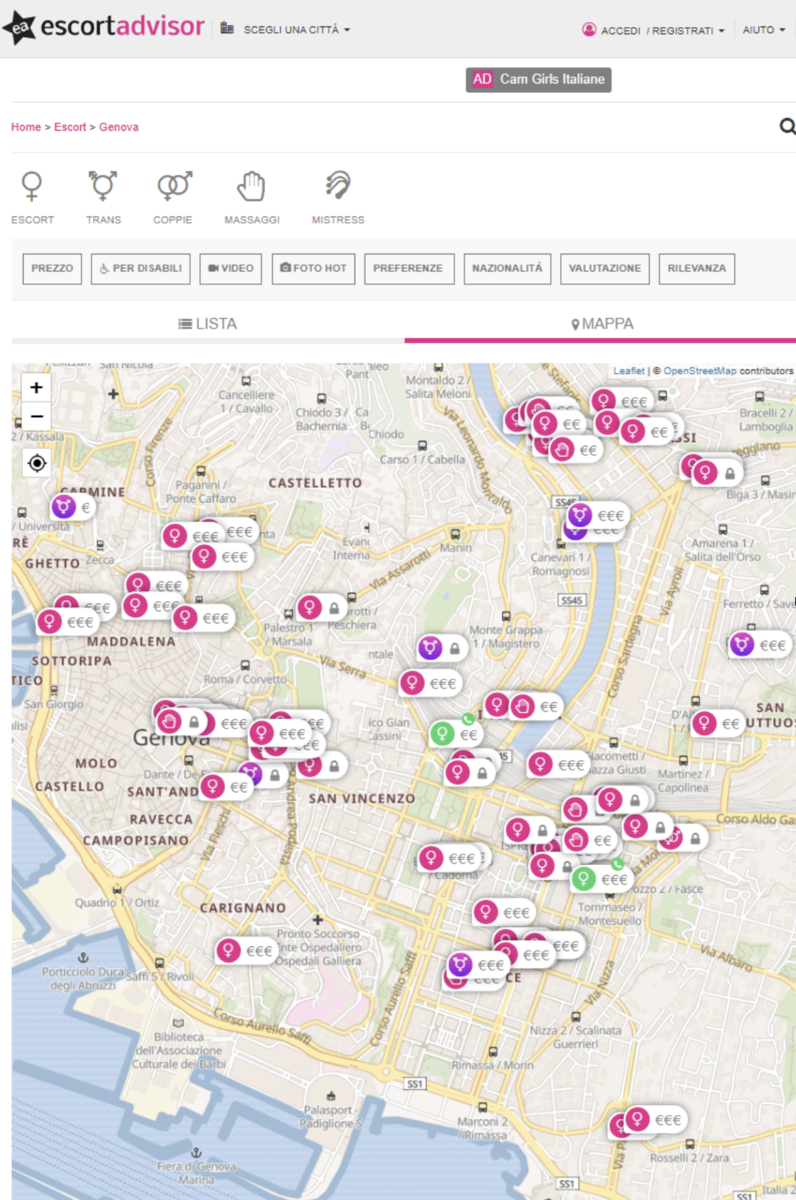Open the OpenStreetMap attribution link
This screenshot has height=1200, width=796.
pyautogui.click(x=699, y=371)
